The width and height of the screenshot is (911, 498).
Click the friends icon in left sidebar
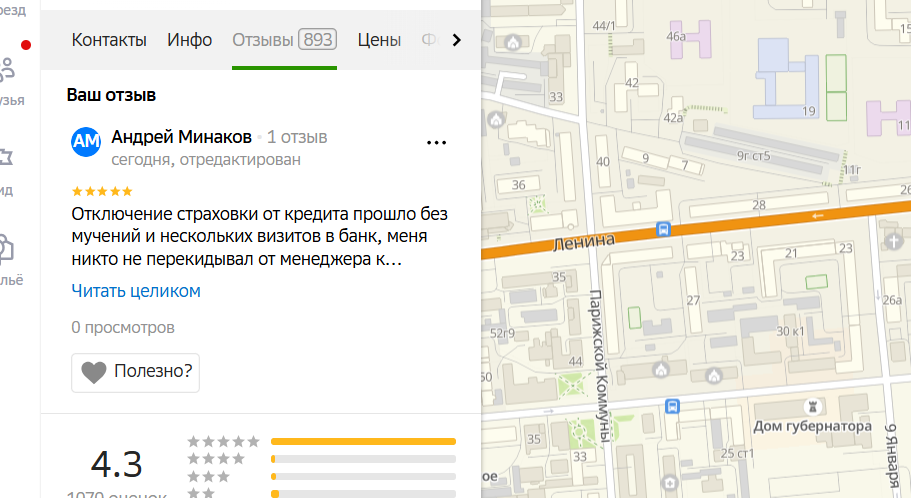click(8, 70)
